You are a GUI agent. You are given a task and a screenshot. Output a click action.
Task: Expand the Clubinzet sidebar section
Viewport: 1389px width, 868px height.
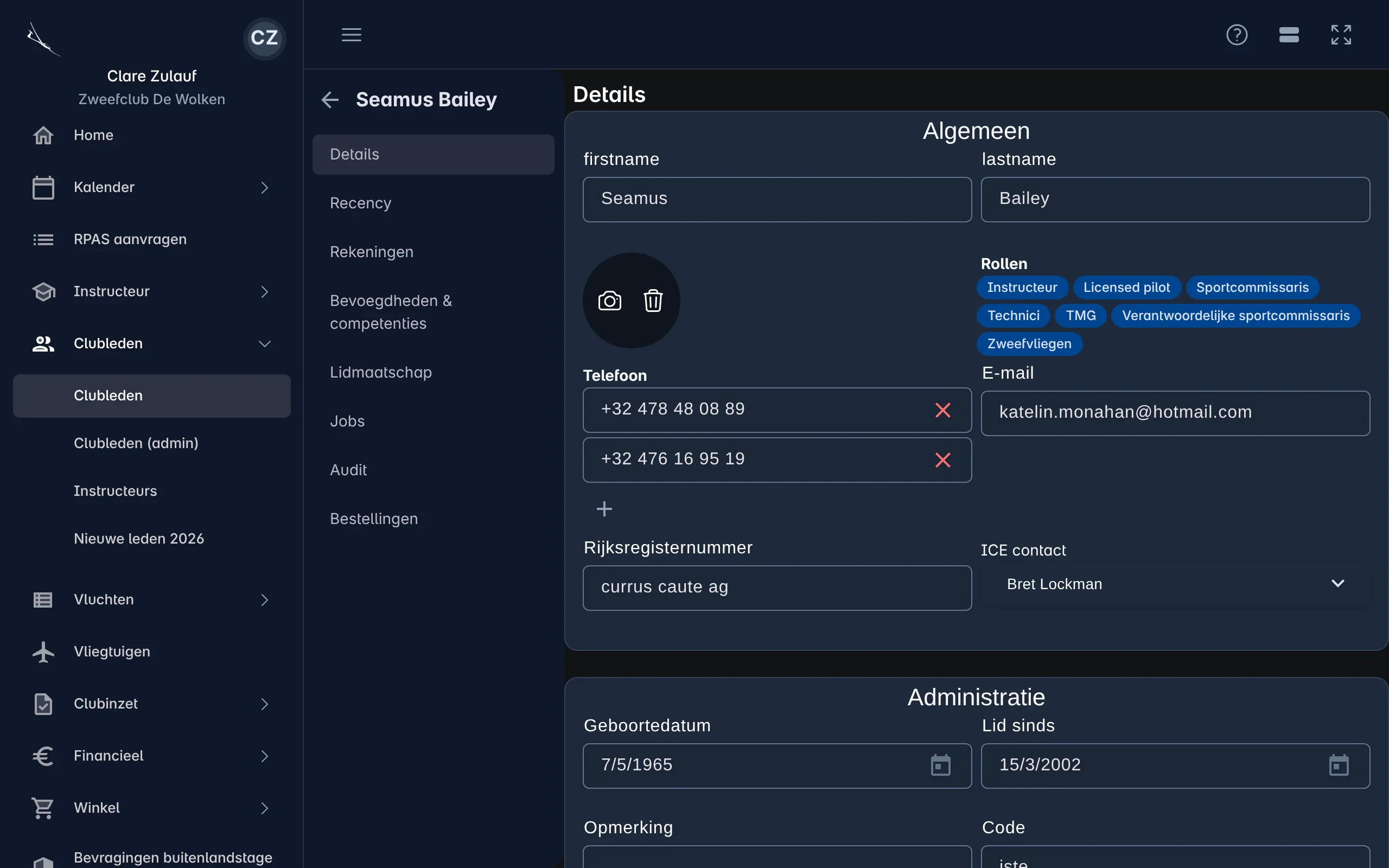[151, 704]
